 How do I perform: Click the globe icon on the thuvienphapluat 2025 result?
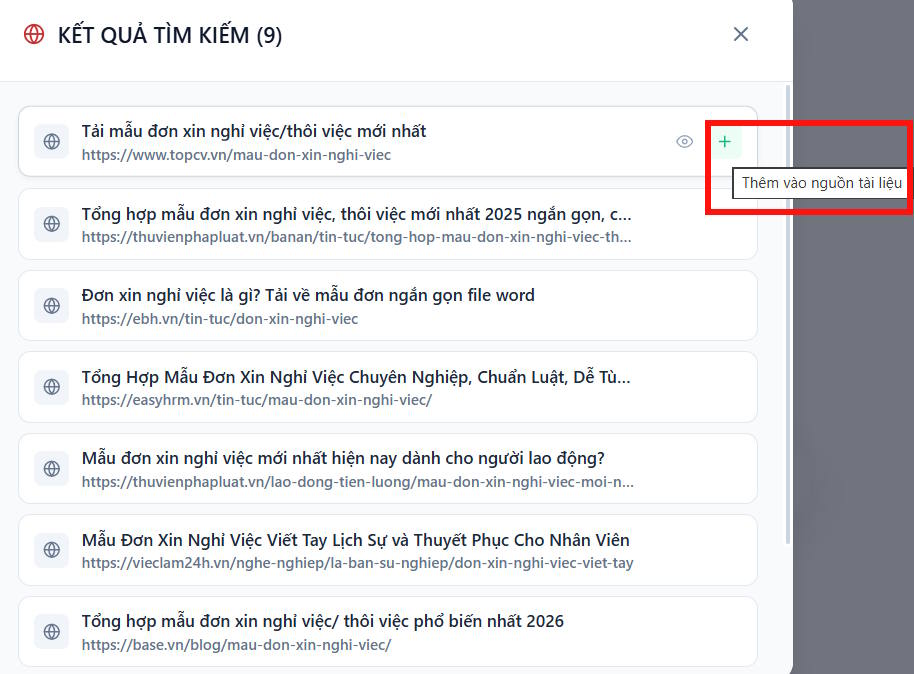click(51, 224)
